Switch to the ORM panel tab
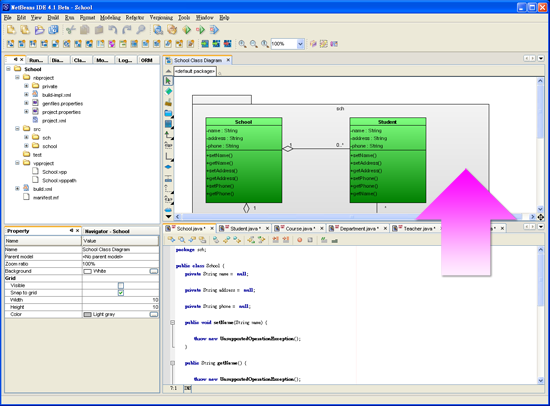 (x=147, y=60)
